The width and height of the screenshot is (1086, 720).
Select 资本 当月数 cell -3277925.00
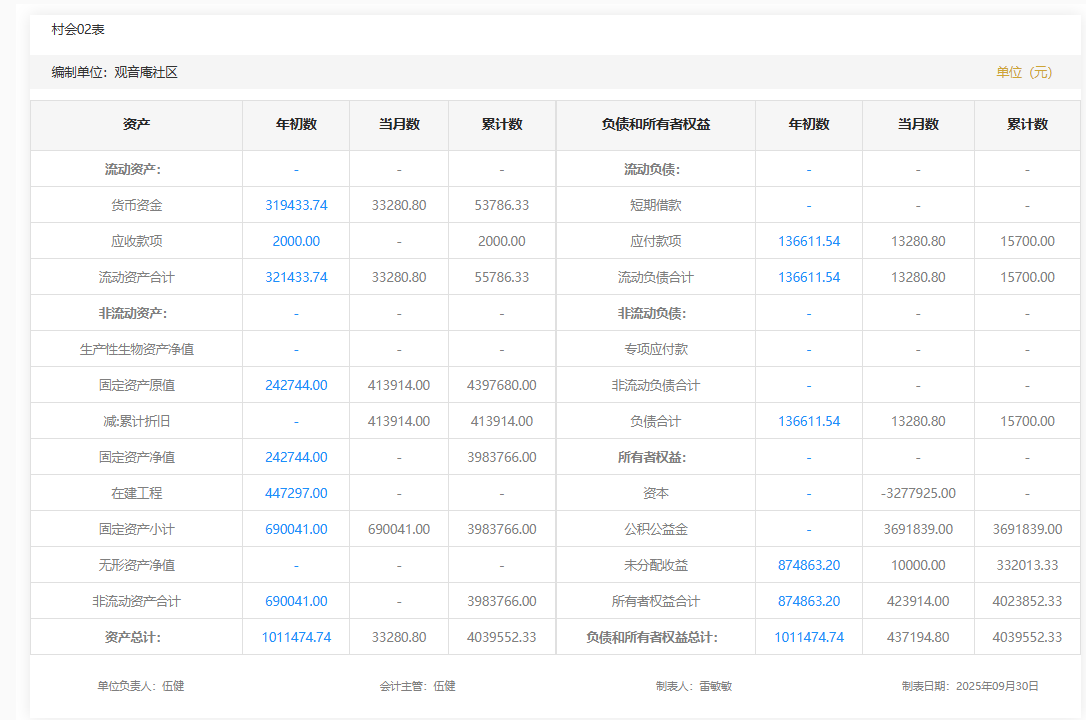918,493
